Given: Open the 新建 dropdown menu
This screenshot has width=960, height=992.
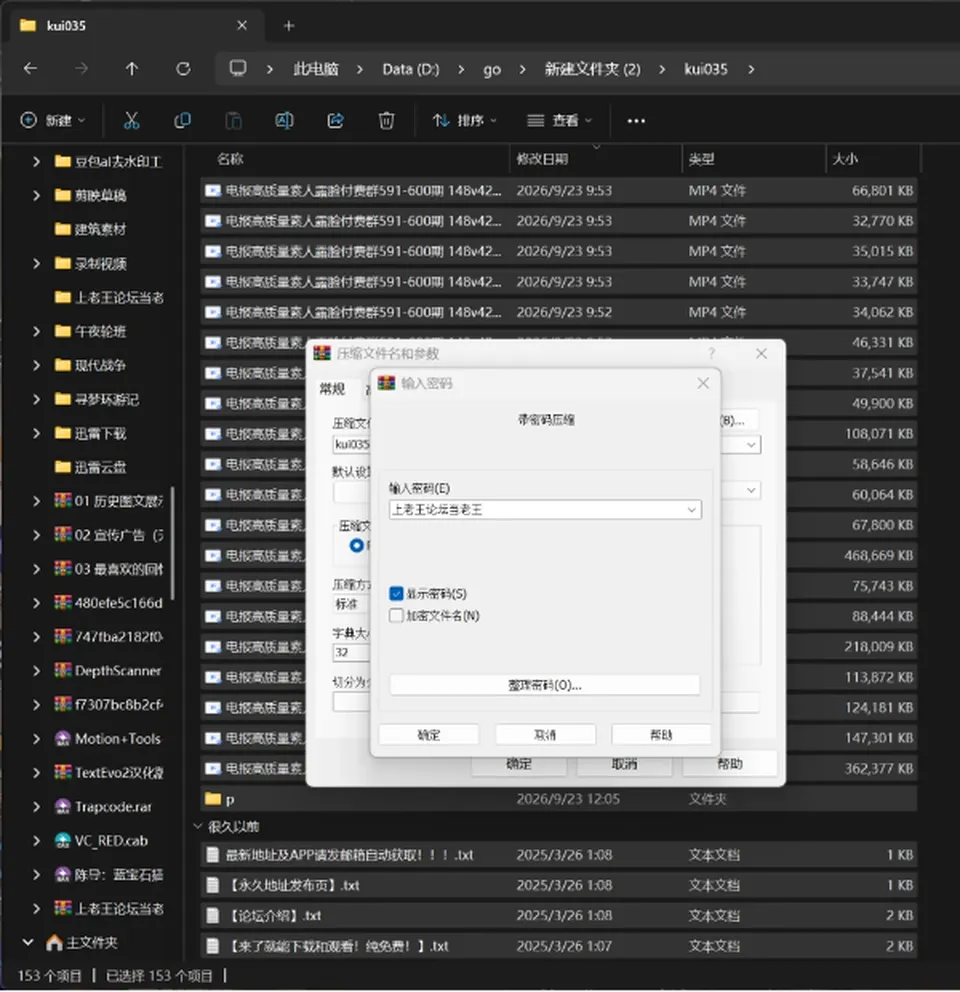Looking at the screenshot, I should coord(53,120).
